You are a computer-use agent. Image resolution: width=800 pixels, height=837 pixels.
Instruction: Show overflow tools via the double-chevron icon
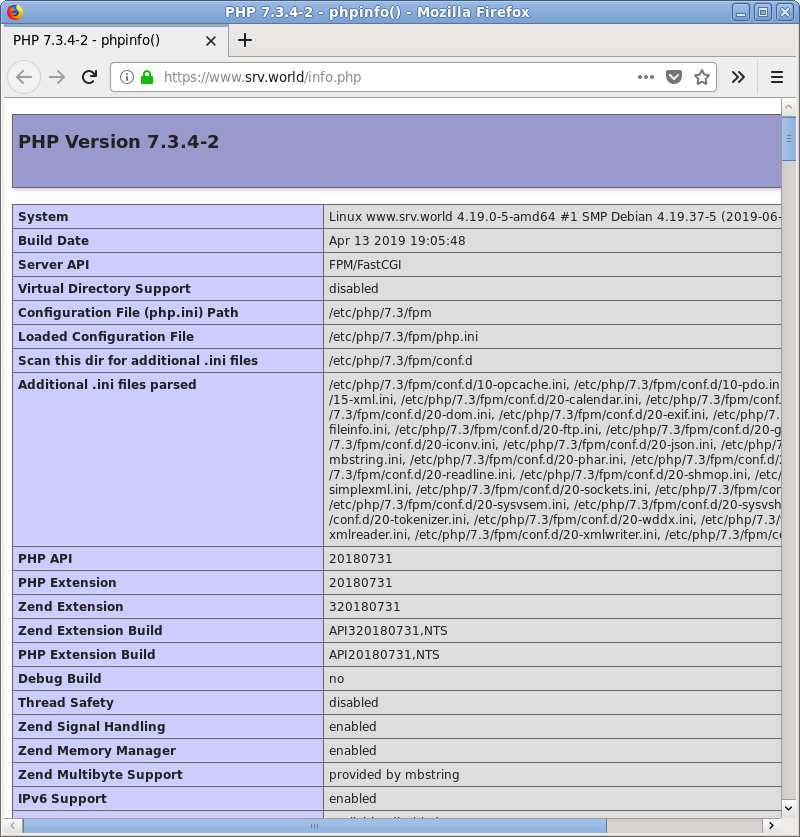(x=739, y=77)
